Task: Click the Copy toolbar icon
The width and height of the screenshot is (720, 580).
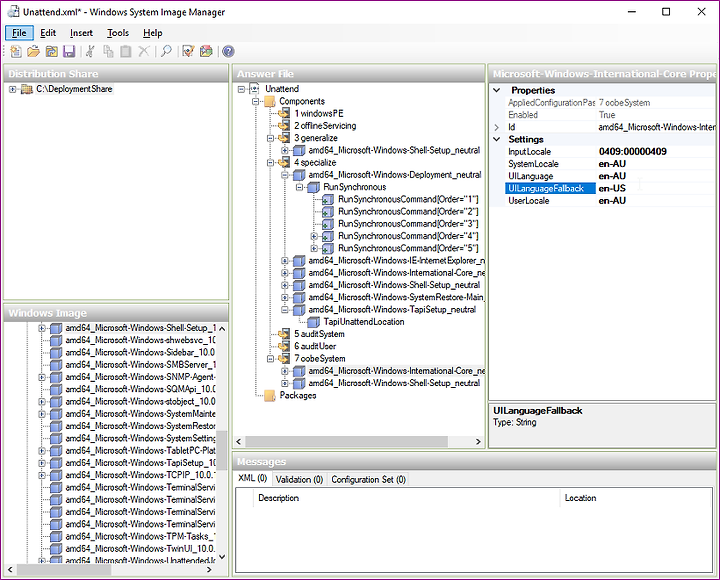Action: 108,51
